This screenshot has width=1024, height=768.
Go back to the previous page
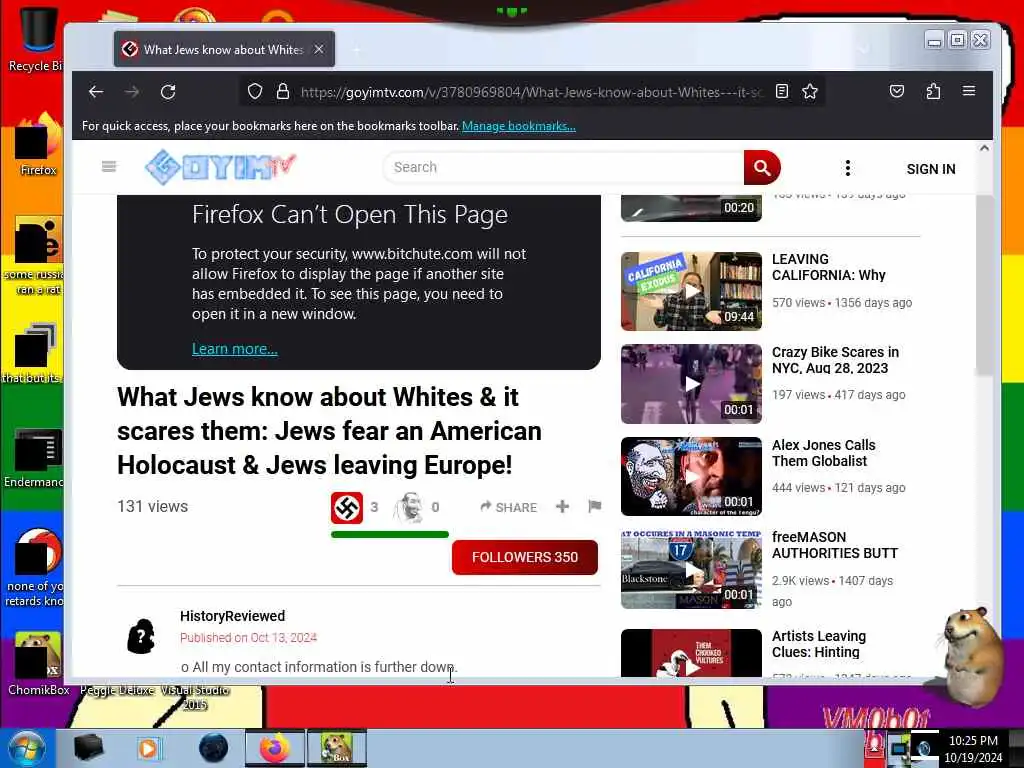click(96, 92)
